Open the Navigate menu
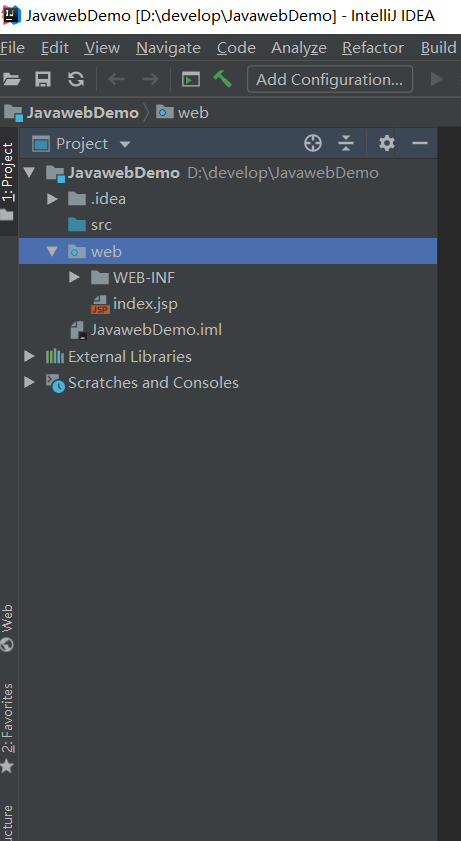The height and width of the screenshot is (841, 461). point(168,48)
